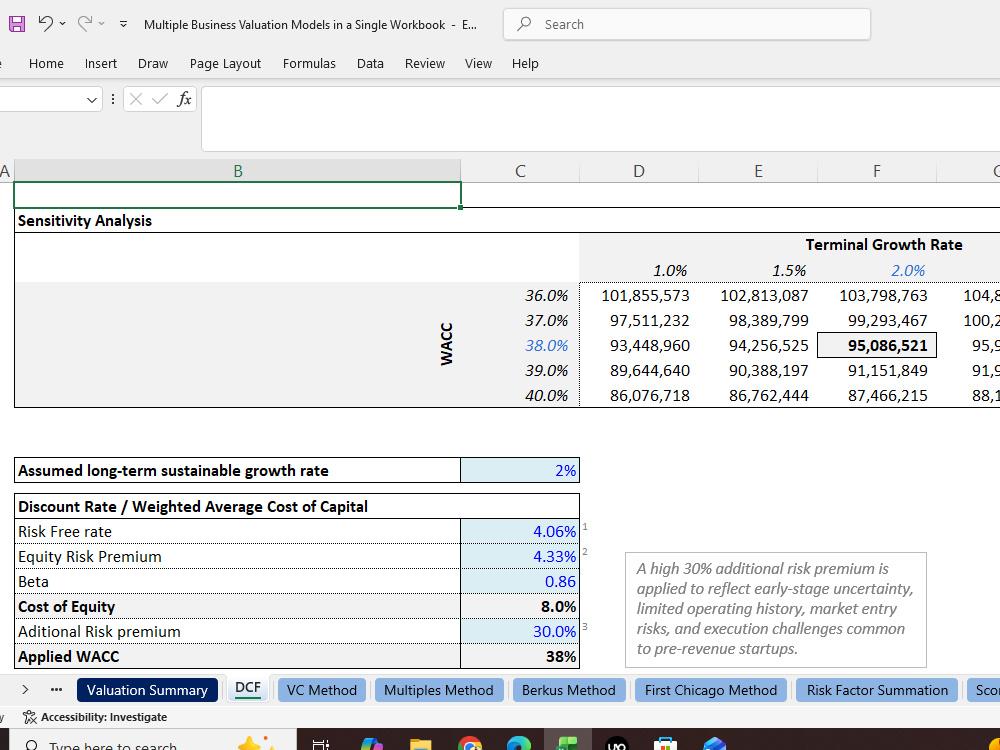
Task: Select Applied WACC 38% cell
Action: (x=520, y=656)
